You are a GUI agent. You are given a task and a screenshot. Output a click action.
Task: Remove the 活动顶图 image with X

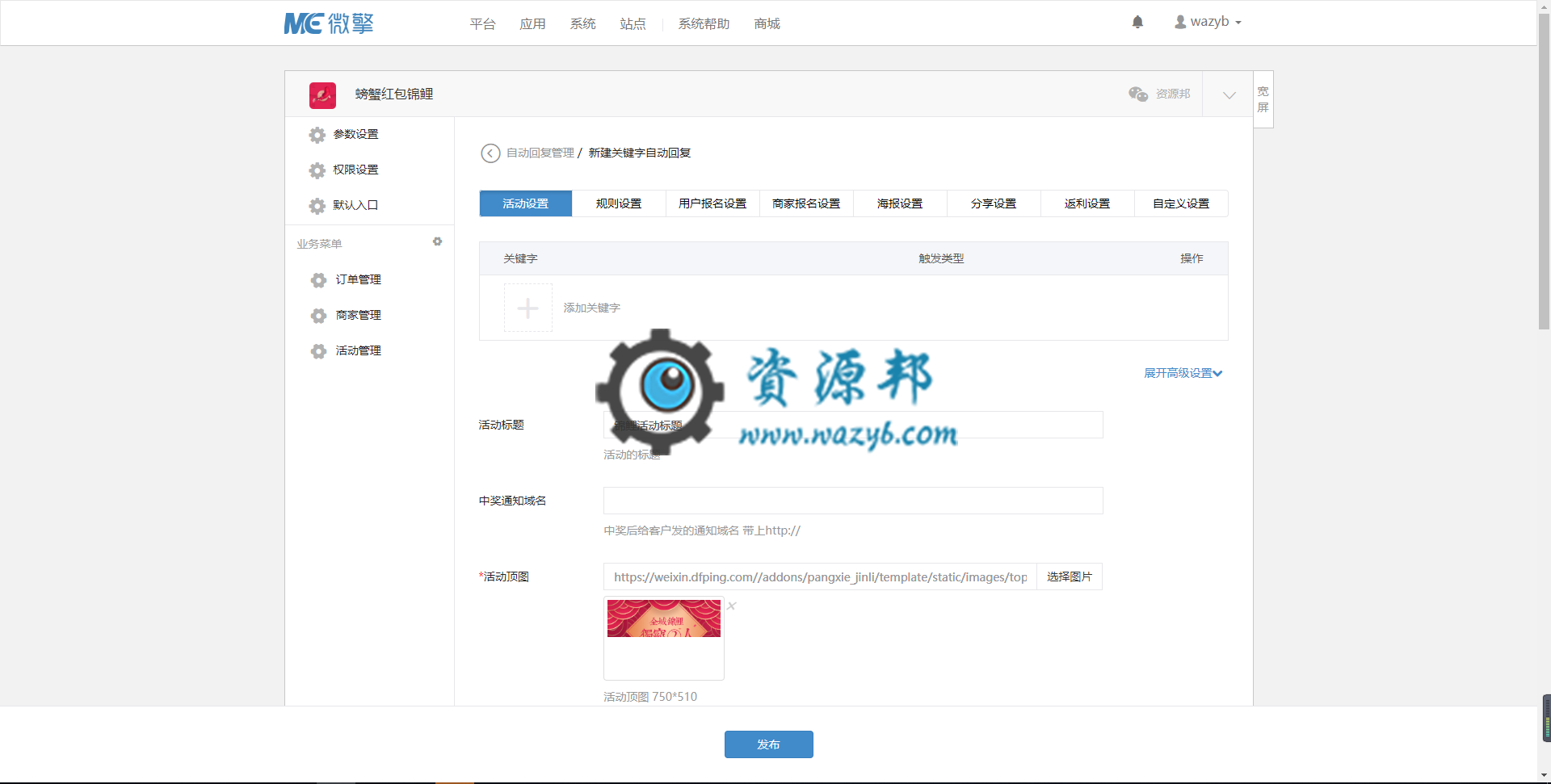tap(732, 606)
